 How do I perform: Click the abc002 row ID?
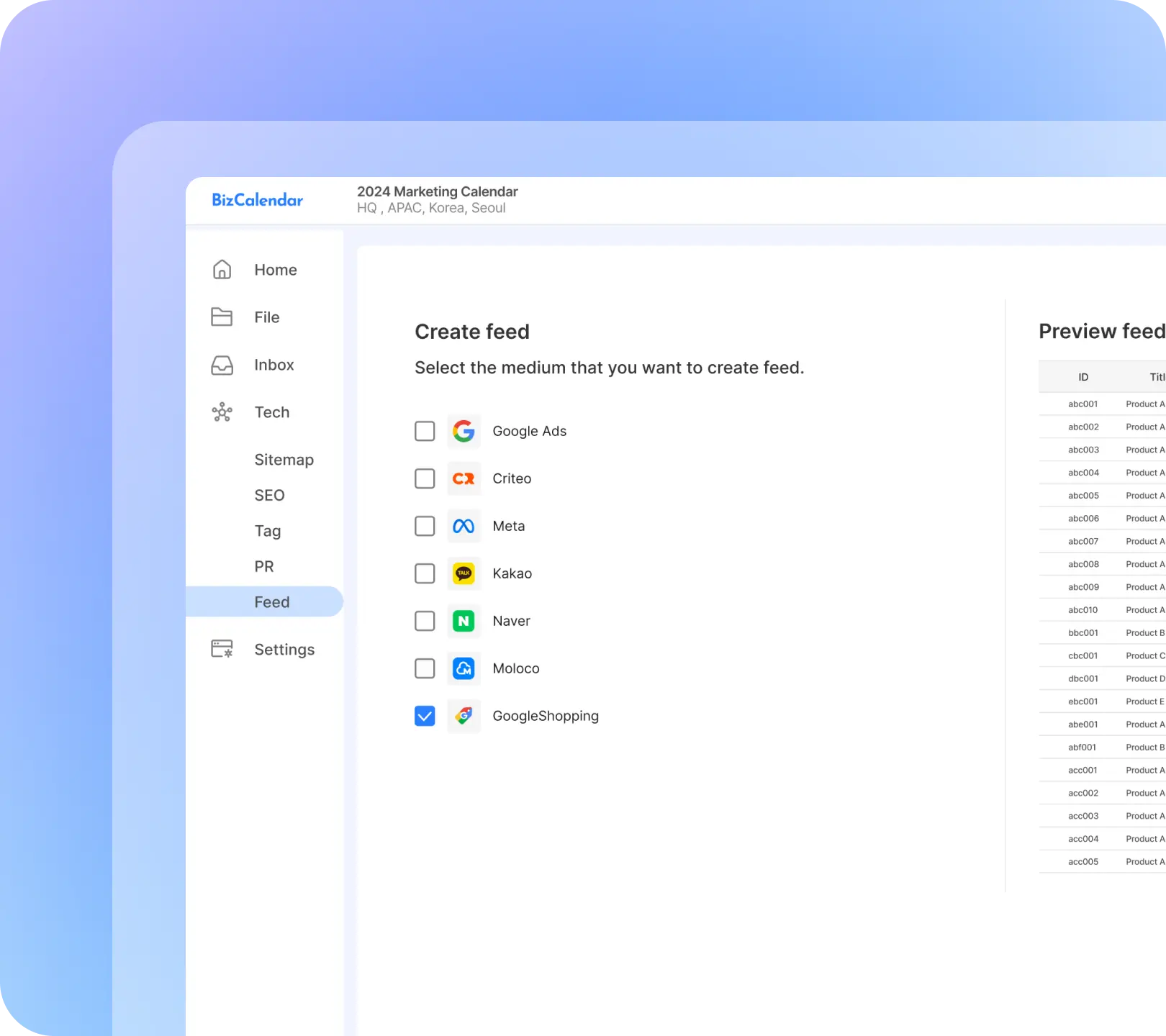pos(1083,427)
